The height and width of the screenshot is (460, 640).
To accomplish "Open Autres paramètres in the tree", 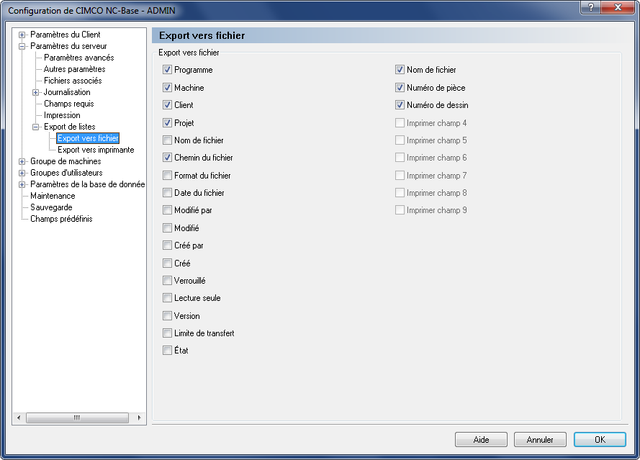I will (x=74, y=69).
